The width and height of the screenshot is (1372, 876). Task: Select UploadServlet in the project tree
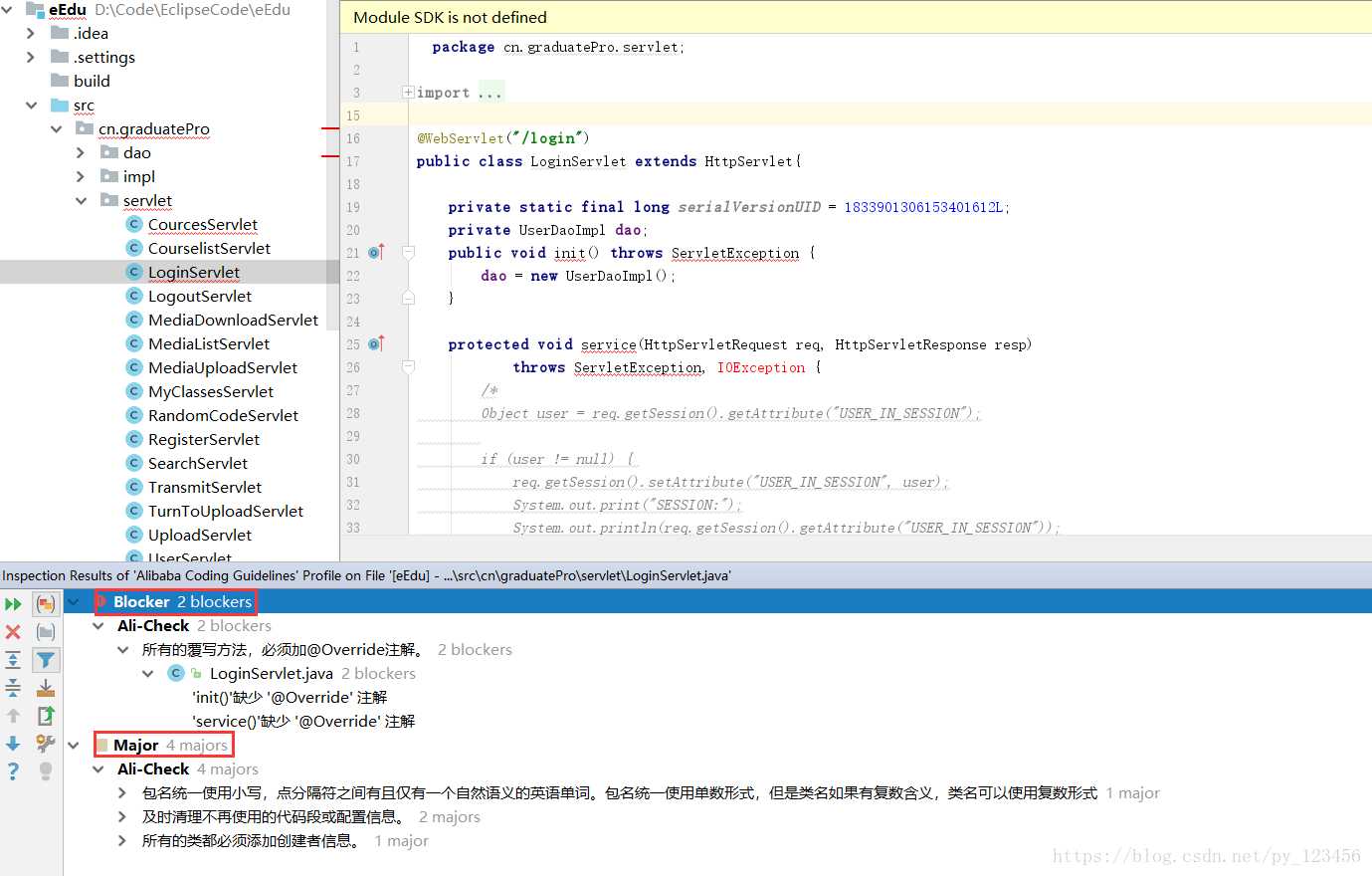[200, 535]
